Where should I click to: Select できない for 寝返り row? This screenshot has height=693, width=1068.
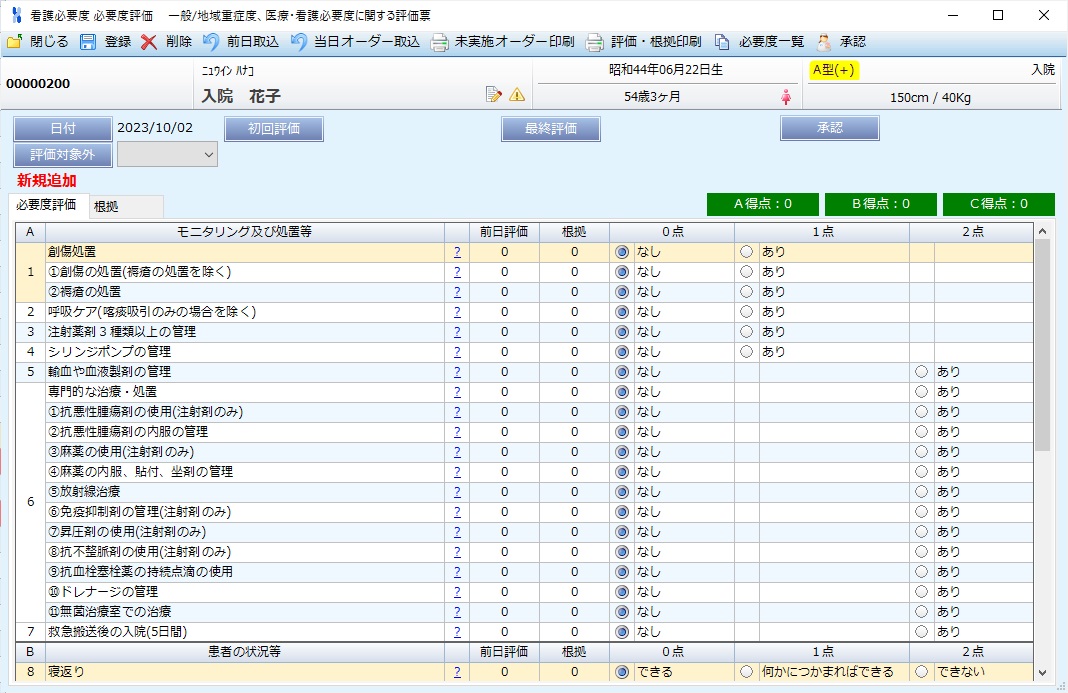coord(921,672)
